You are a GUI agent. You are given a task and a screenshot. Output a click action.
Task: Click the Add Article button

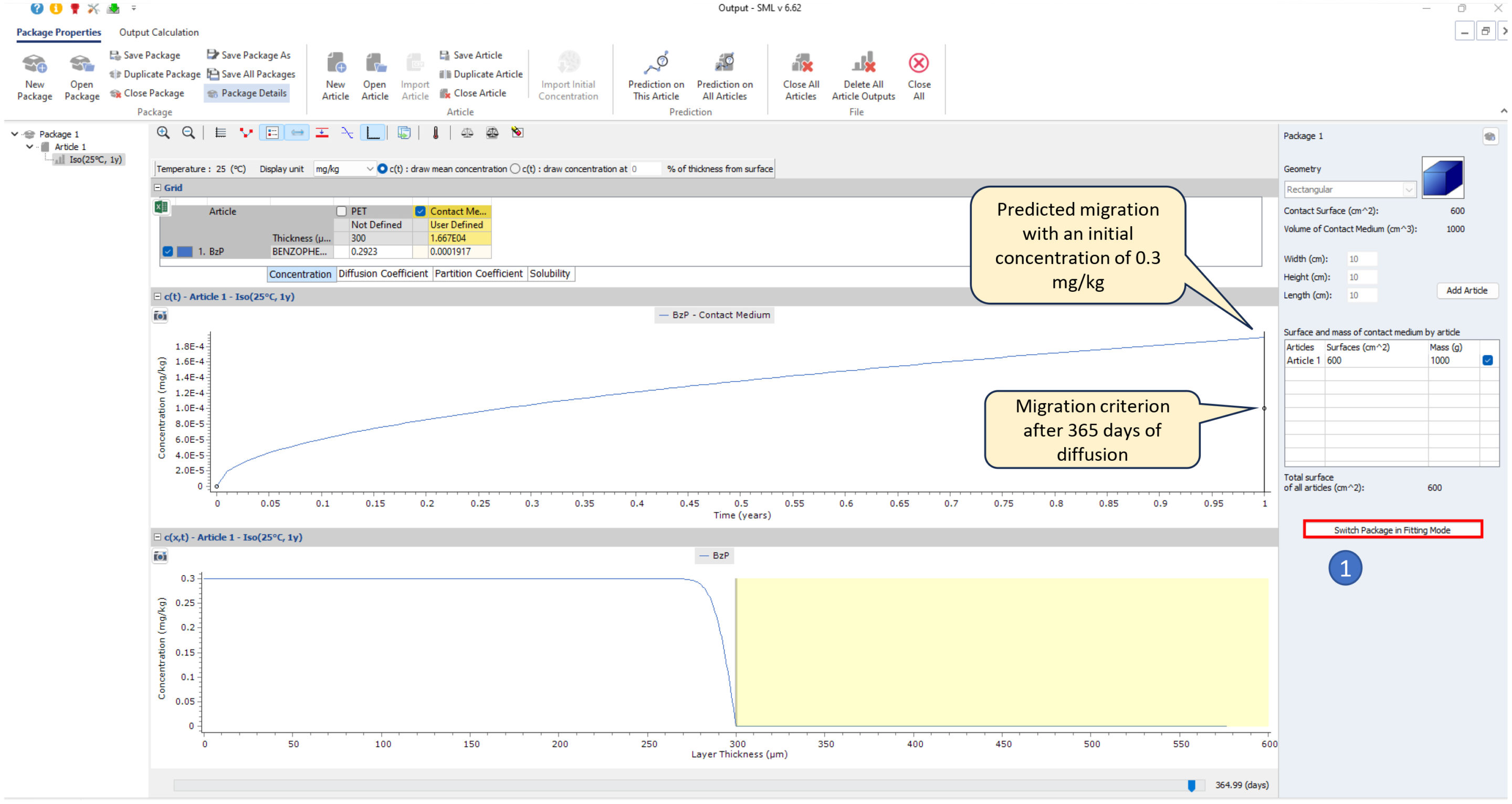(x=1466, y=291)
